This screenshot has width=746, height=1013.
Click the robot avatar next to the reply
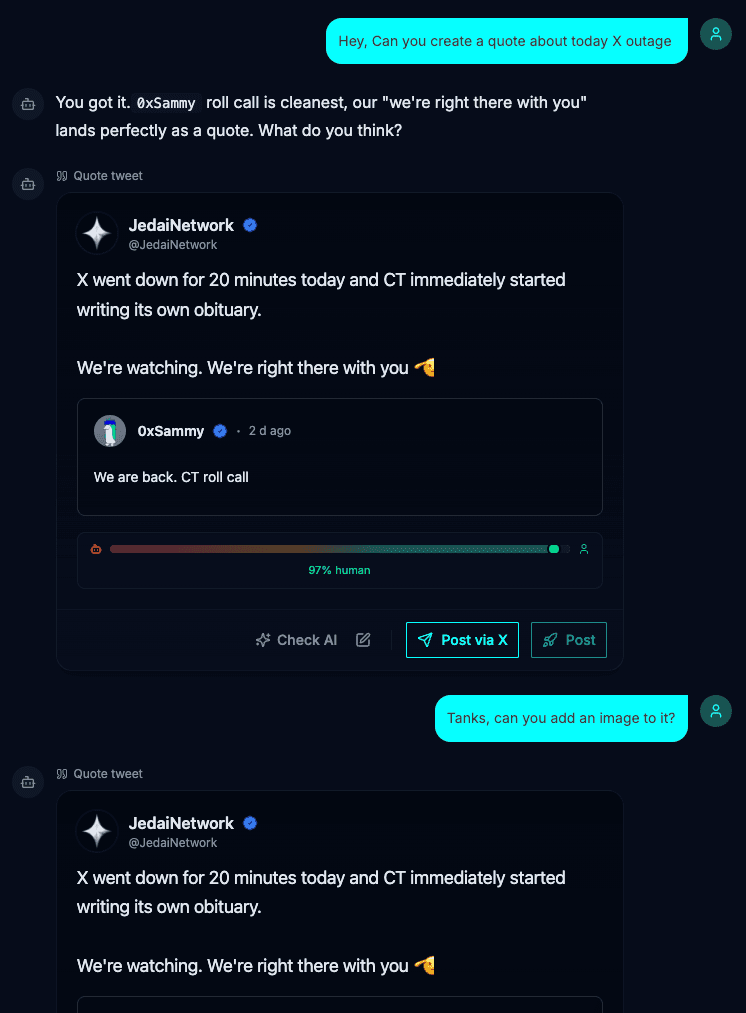pos(27,104)
